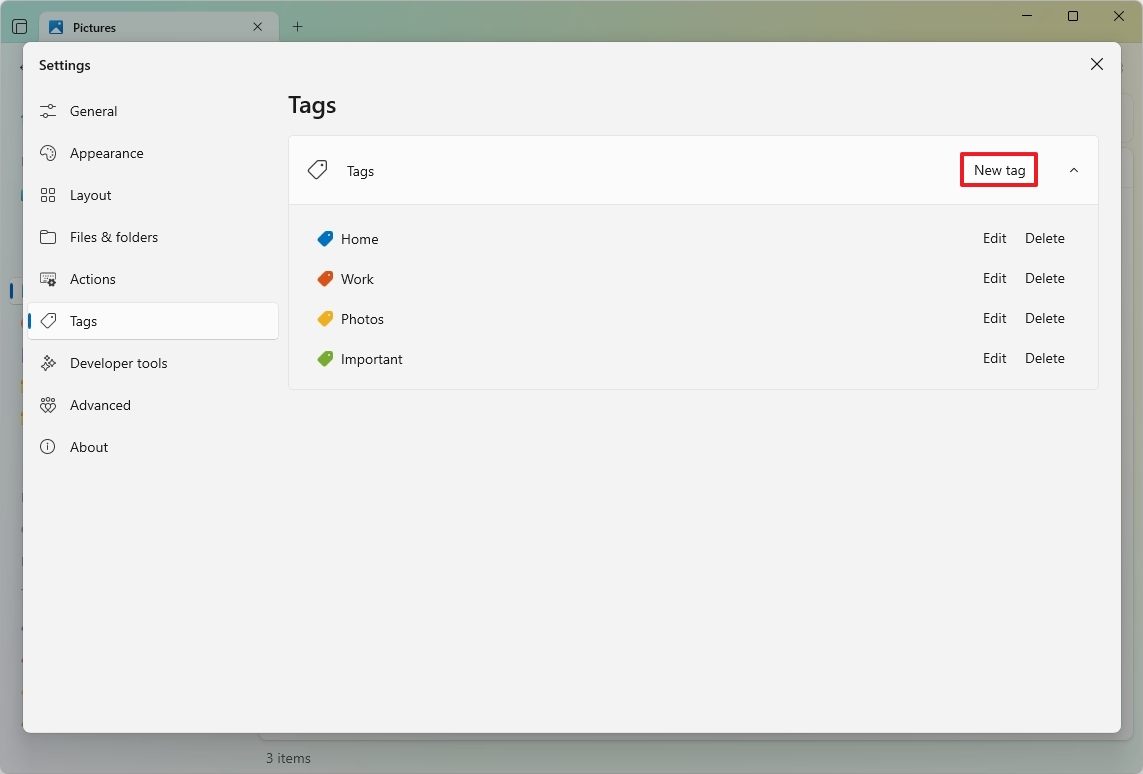Click the tag icon beside the Tags section header
The width and height of the screenshot is (1143, 774).
317,169
